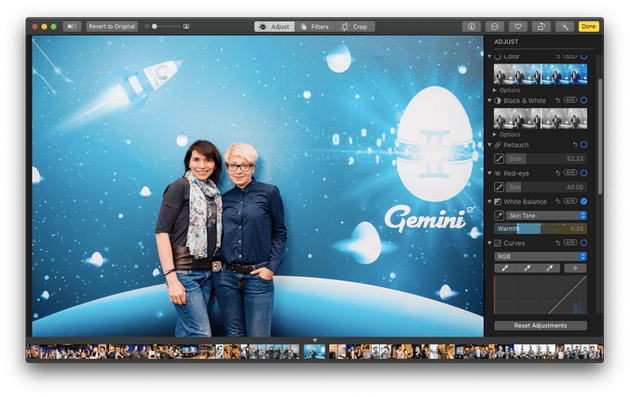This screenshot has width=630, height=397.
Task: Auto-enhance photo with magic wand icon
Action: [x=565, y=27]
